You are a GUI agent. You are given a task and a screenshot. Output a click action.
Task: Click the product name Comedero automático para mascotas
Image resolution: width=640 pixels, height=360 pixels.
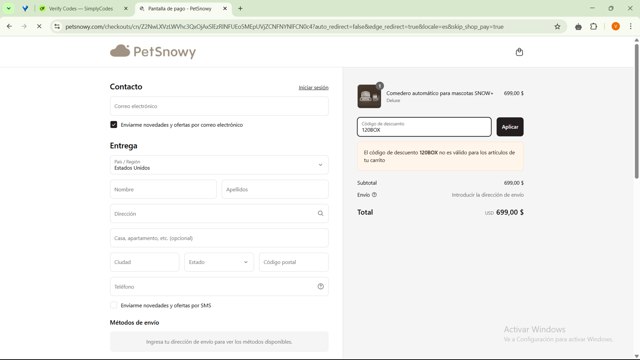(440, 93)
